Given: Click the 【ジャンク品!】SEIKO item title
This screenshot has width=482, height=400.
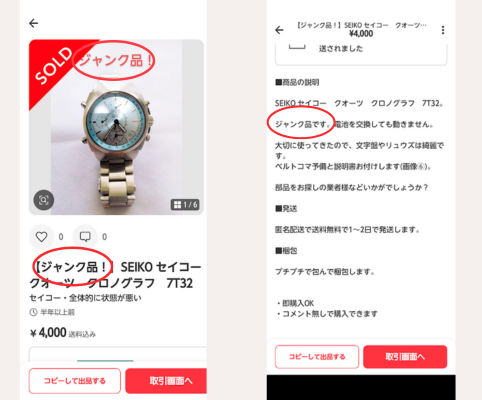Looking at the screenshot, I should (115, 275).
